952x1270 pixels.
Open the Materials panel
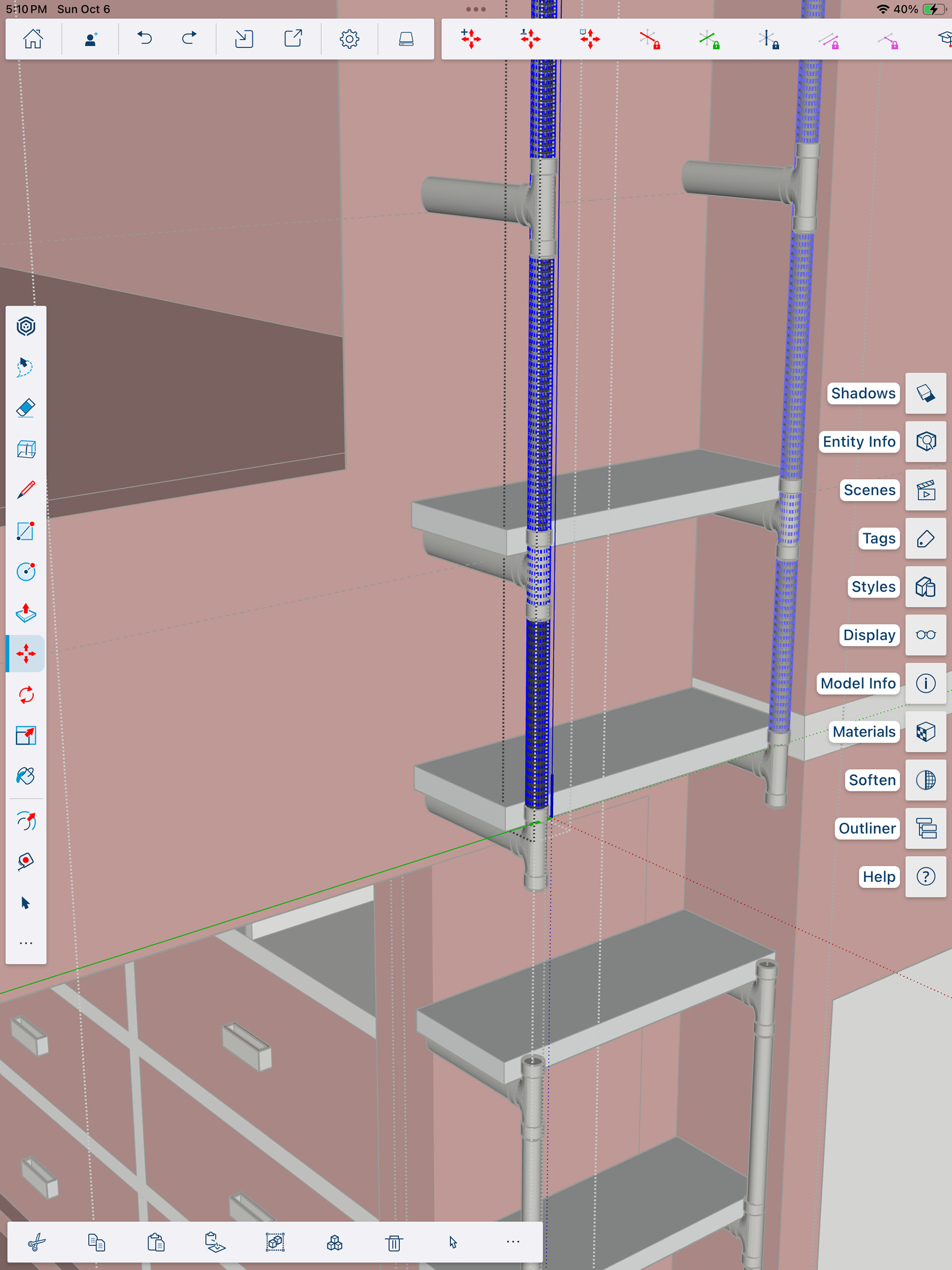pyautogui.click(x=926, y=731)
